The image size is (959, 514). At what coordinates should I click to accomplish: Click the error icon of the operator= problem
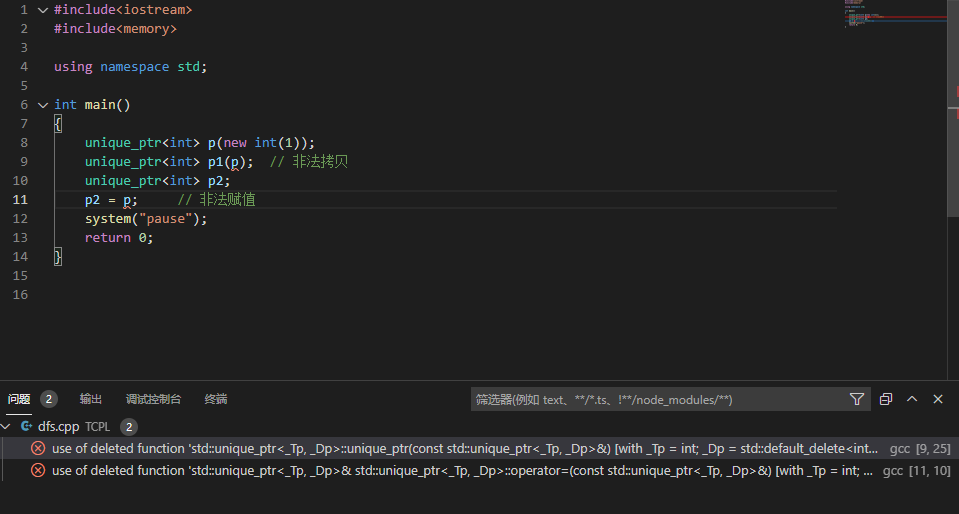tap(38, 471)
